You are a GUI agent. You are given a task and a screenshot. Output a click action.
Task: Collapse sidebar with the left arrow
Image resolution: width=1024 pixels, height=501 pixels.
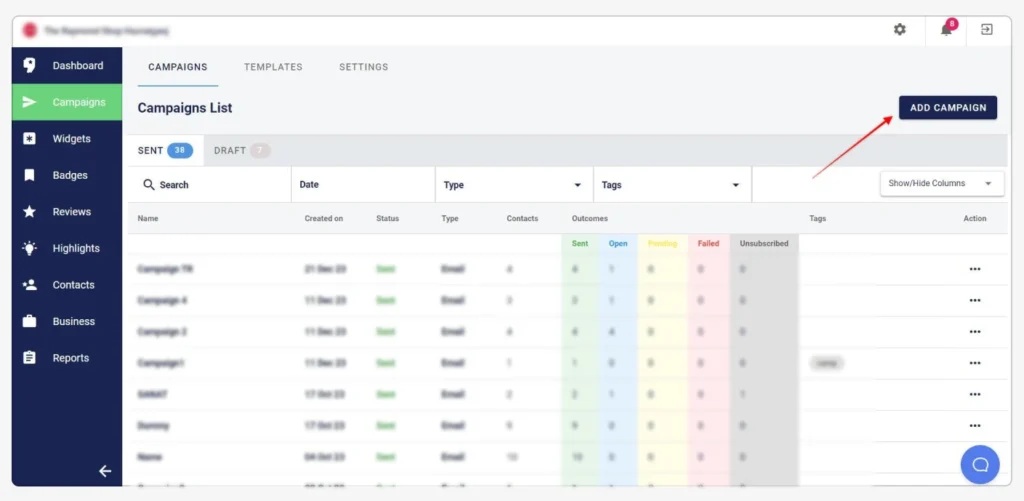[x=105, y=471]
